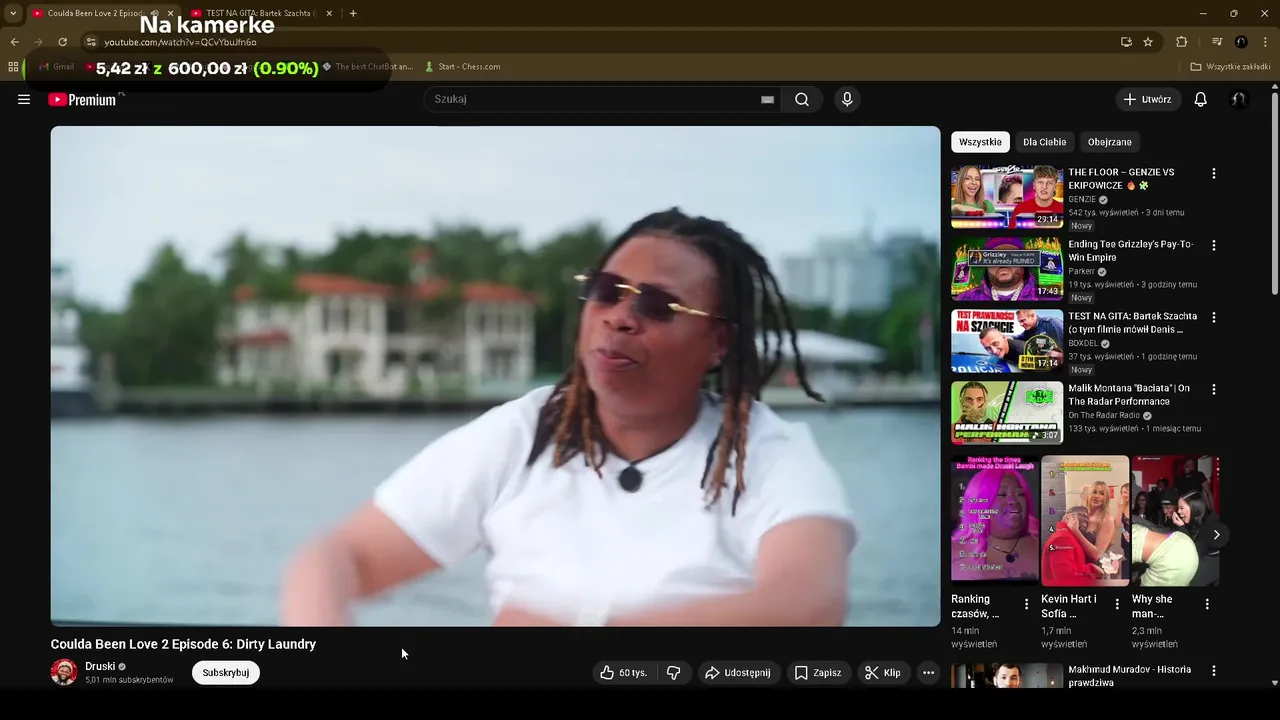The image size is (1280, 720).
Task: Click the search magnifier button
Action: coord(802,99)
